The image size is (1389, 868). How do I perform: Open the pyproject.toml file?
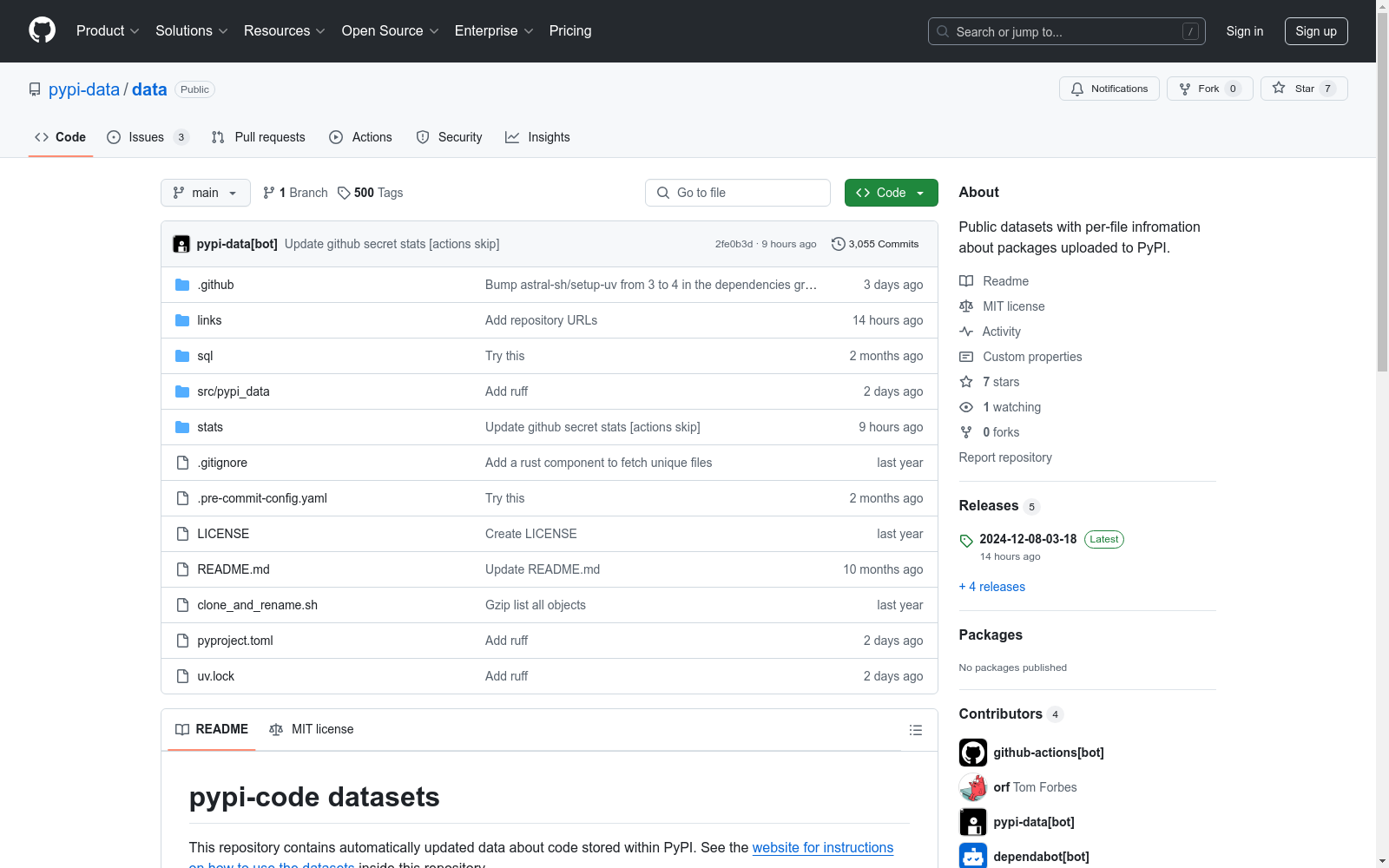(x=235, y=641)
